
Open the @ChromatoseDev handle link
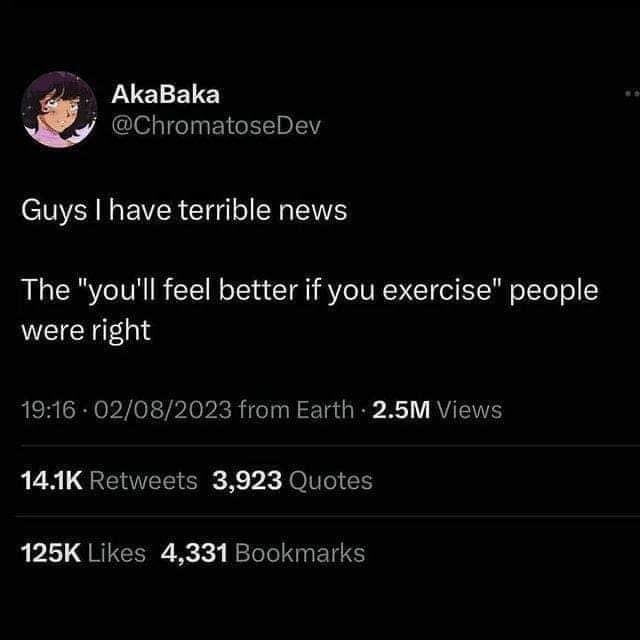click(x=216, y=126)
